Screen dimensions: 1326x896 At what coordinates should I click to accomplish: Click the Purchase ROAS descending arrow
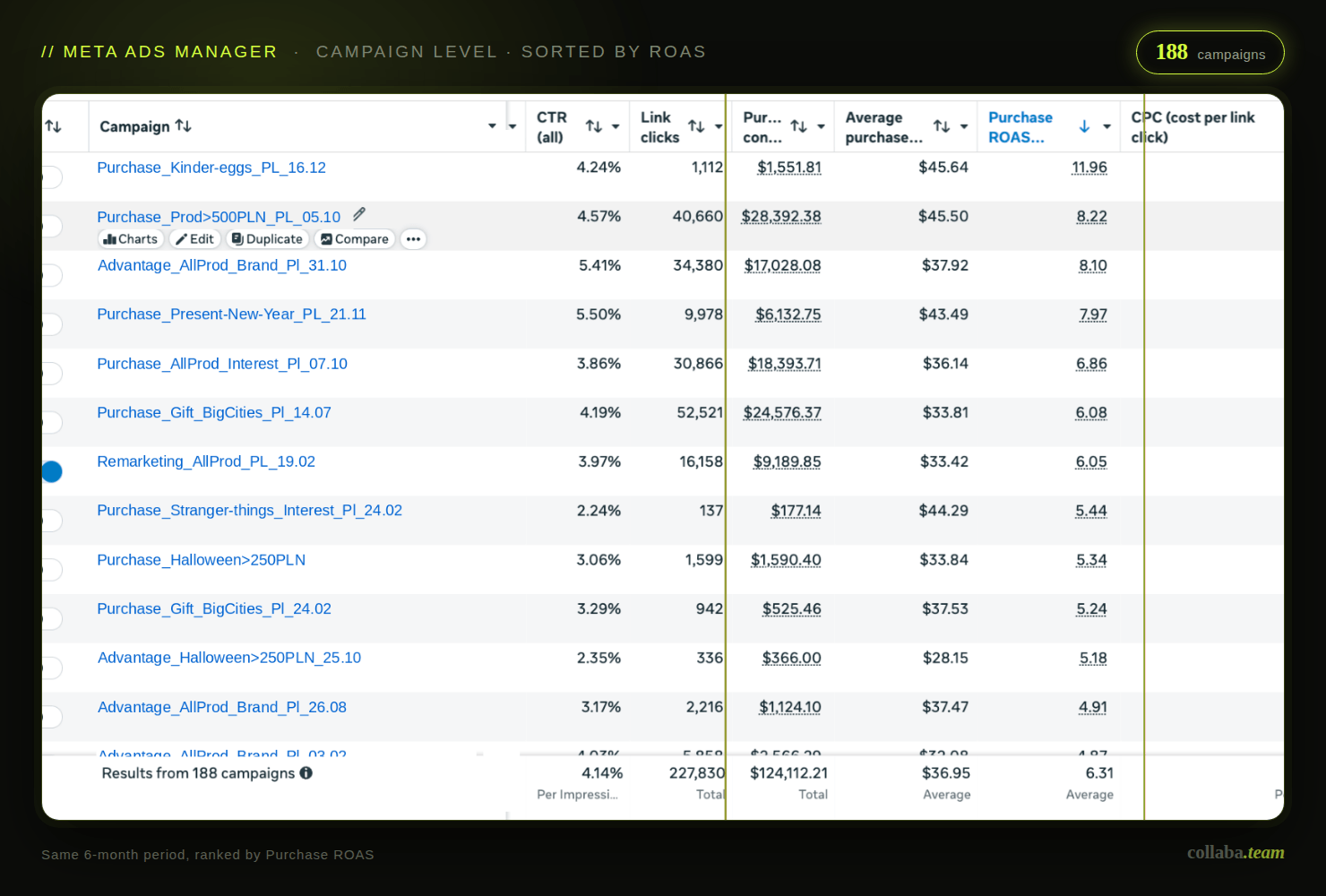point(1084,126)
